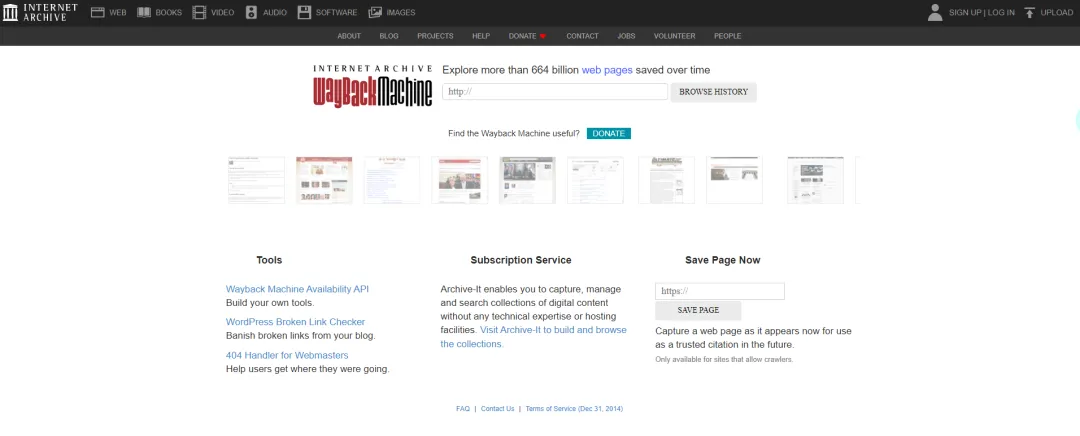Click the Upload arrow icon

[1030, 12]
